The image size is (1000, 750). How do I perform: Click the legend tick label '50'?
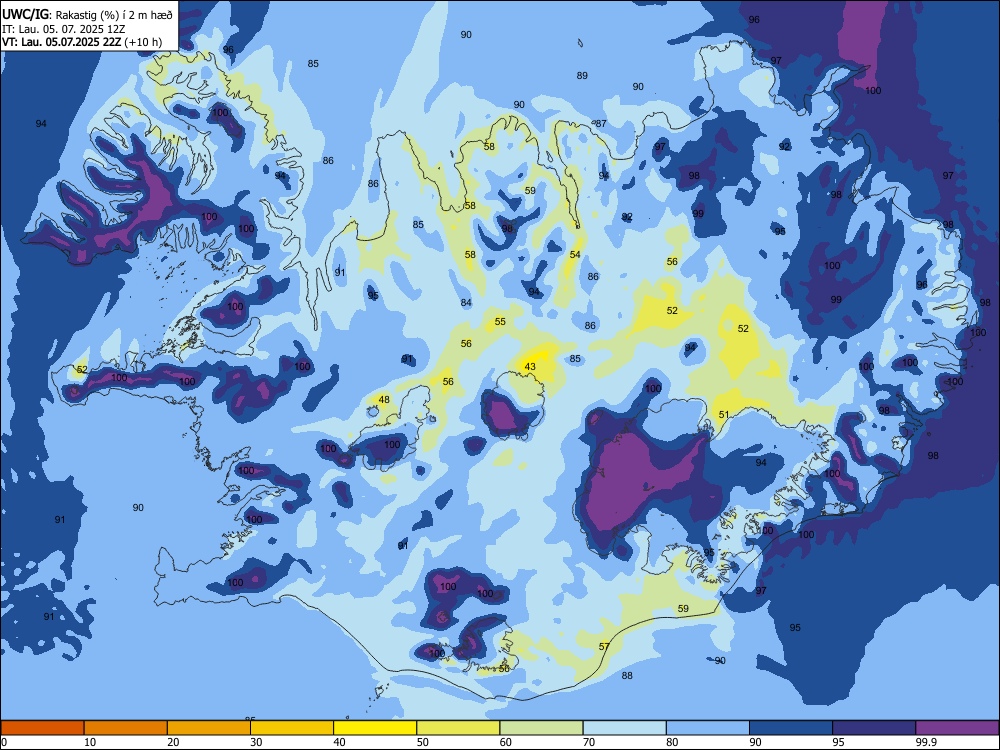tap(422, 742)
